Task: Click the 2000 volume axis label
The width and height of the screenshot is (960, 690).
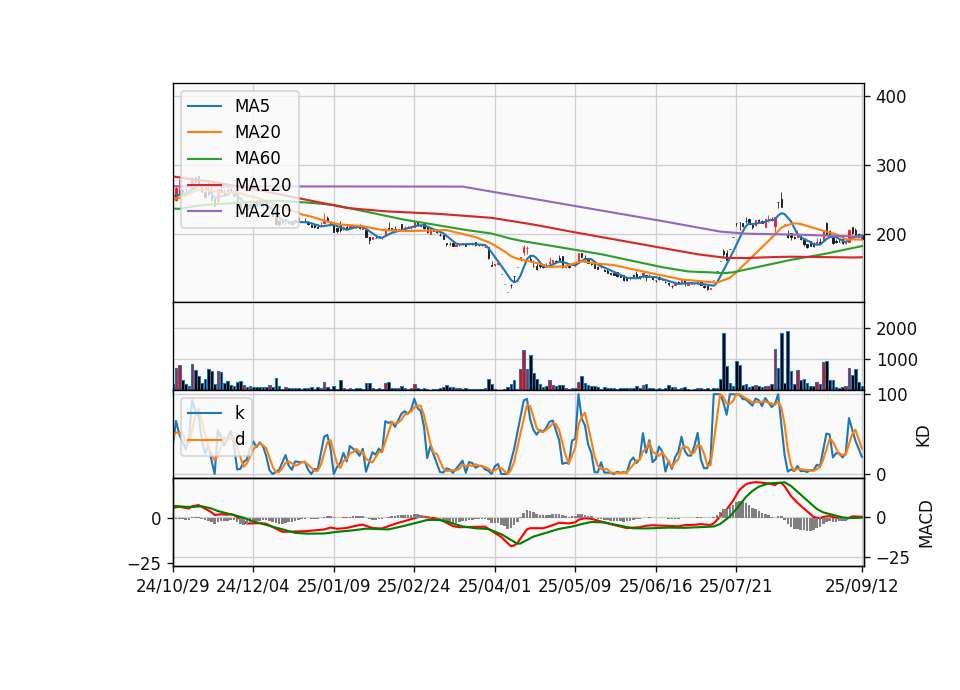Action: [x=897, y=329]
